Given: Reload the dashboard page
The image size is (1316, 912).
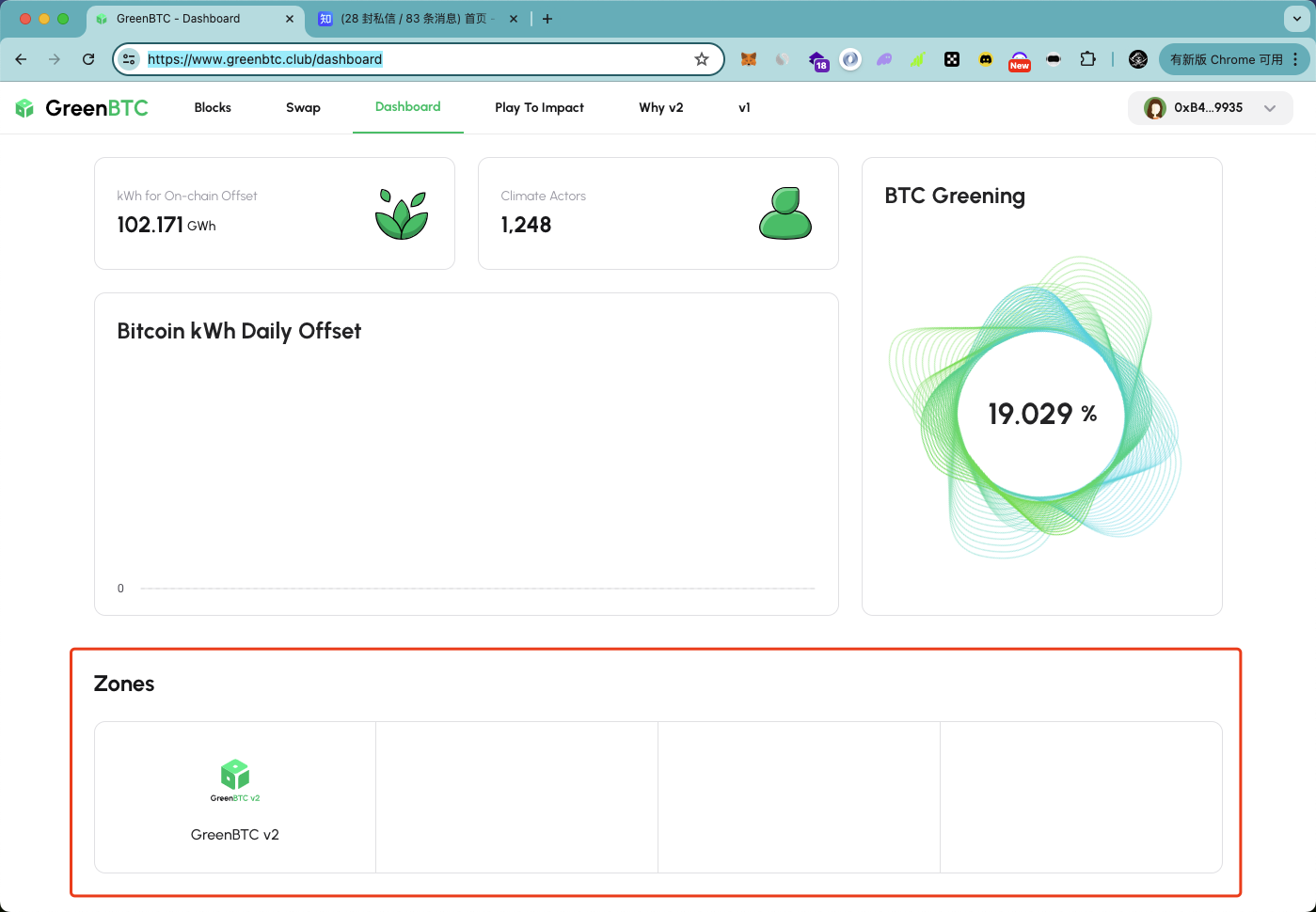Looking at the screenshot, I should point(88,59).
